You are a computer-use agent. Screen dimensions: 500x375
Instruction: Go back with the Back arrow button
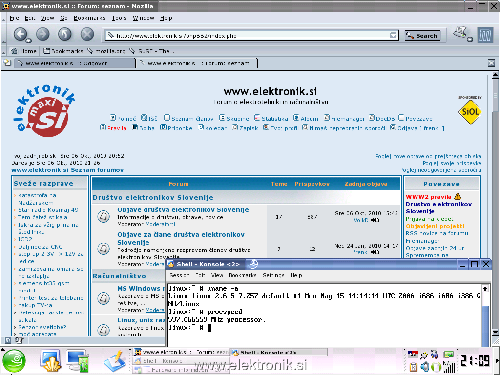[20, 34]
